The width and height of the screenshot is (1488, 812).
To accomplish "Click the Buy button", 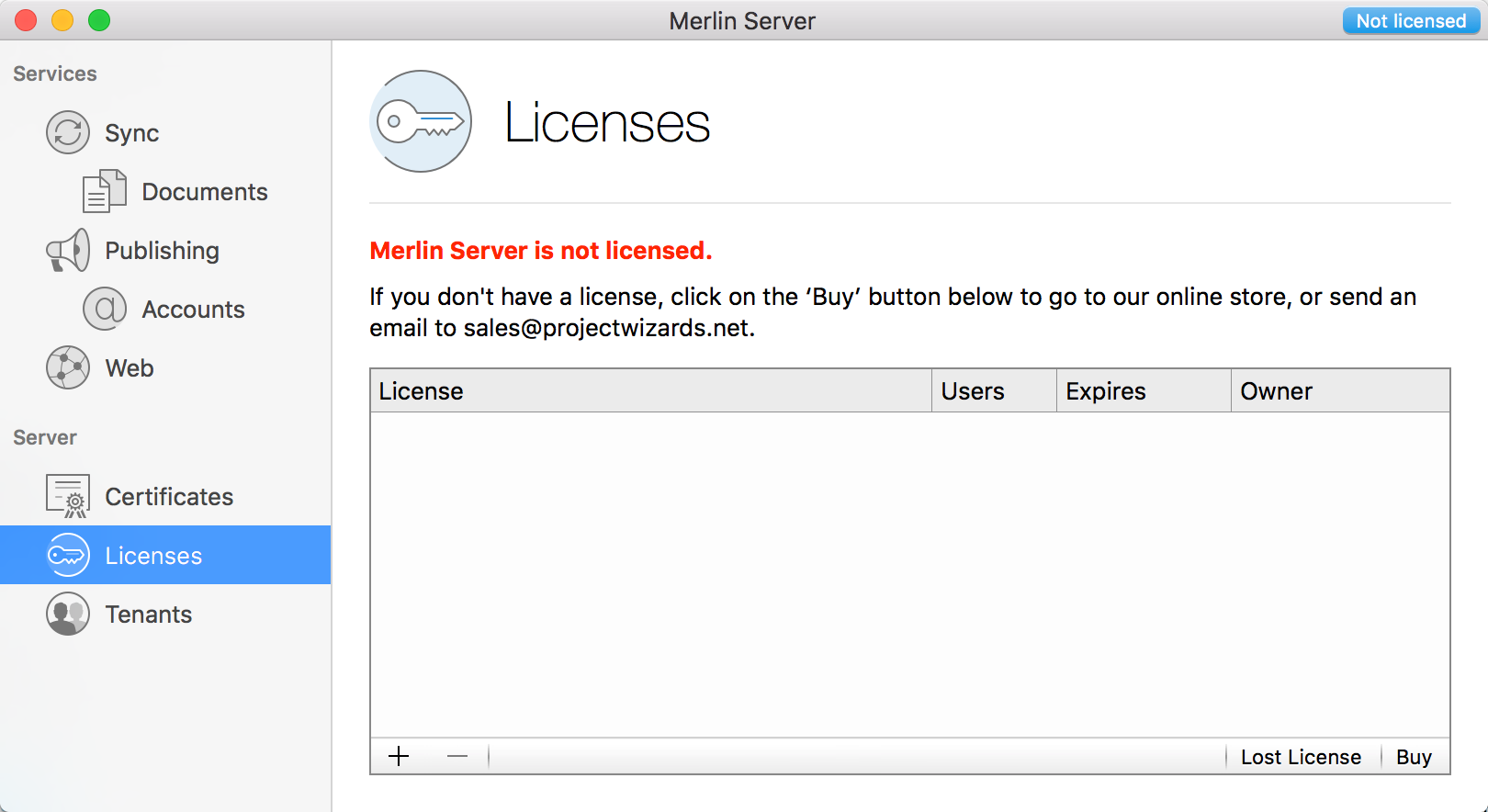I will (x=1415, y=757).
